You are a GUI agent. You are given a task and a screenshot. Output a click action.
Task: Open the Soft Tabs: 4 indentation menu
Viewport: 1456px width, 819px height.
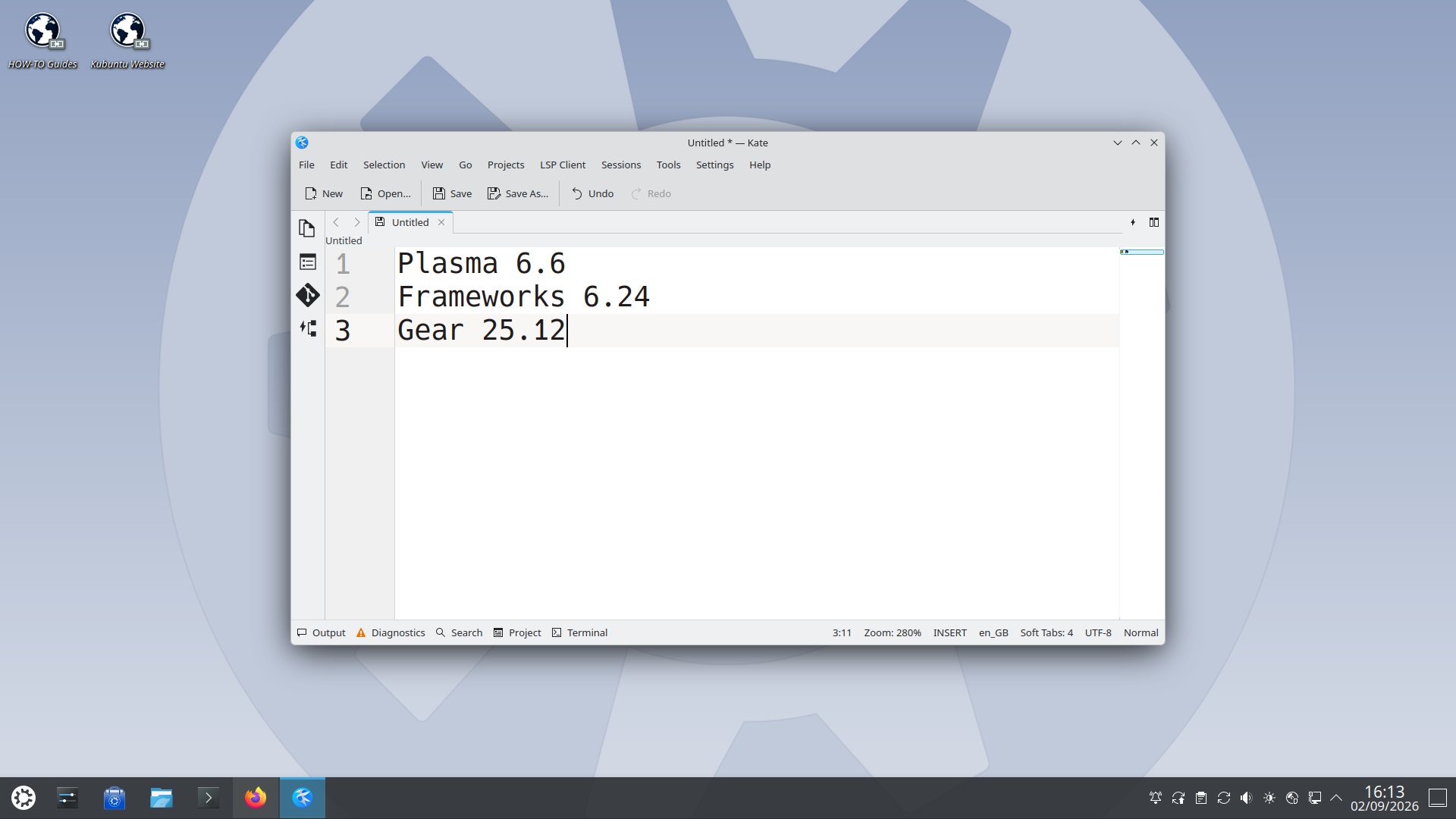[1046, 632]
